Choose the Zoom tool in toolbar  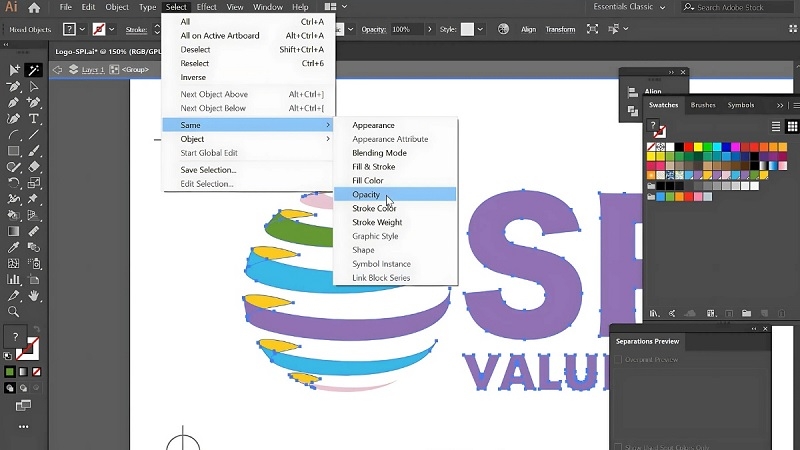click(13, 311)
